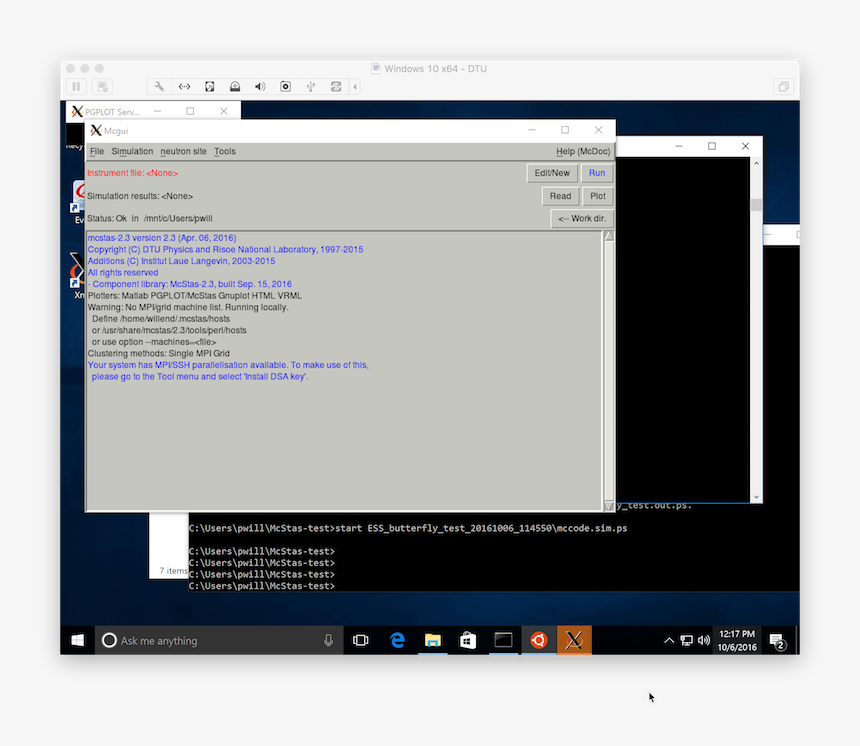Open the Tools menu in Mcgui

225,152
